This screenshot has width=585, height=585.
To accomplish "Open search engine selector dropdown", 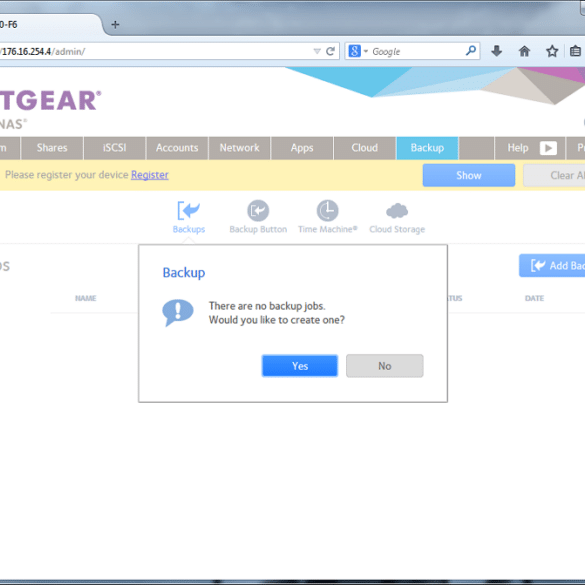I will pos(366,51).
